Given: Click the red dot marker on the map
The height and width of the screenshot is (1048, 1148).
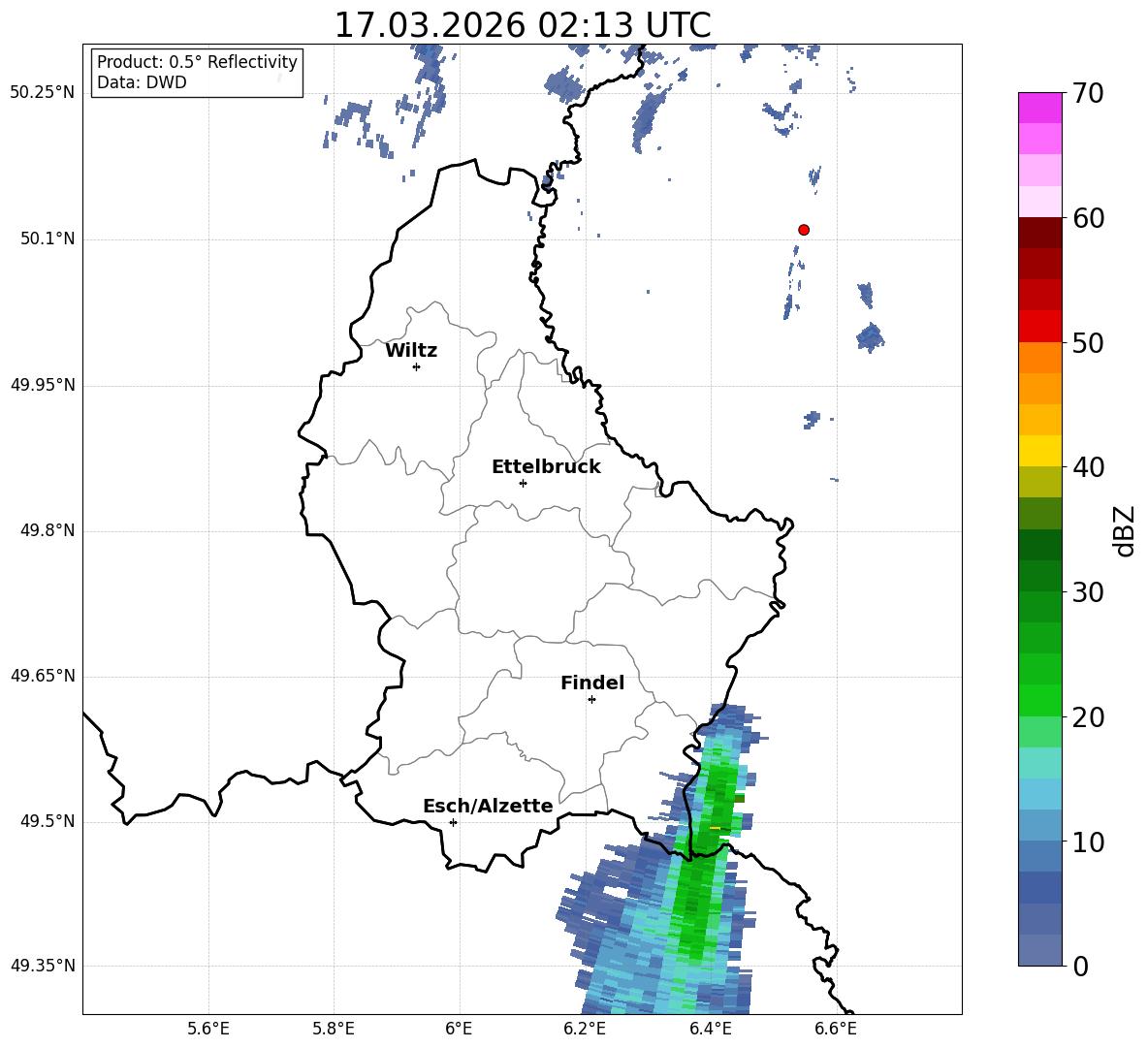Looking at the screenshot, I should (x=804, y=230).
